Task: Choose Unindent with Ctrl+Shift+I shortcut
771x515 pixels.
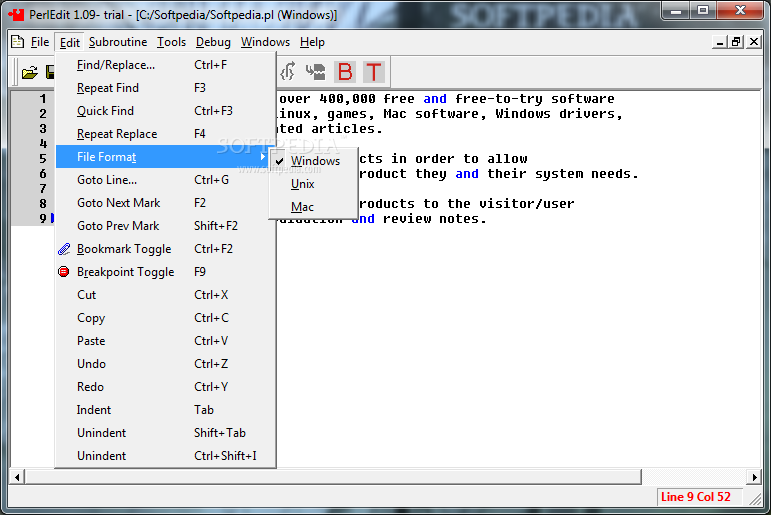Action: pos(165,456)
